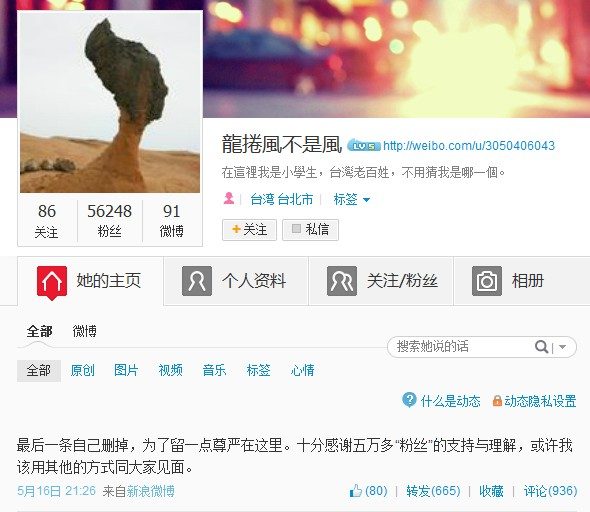This screenshot has height=512, width=590.
Task: Open the 个人资料 person icon
Action: [x=197, y=281]
